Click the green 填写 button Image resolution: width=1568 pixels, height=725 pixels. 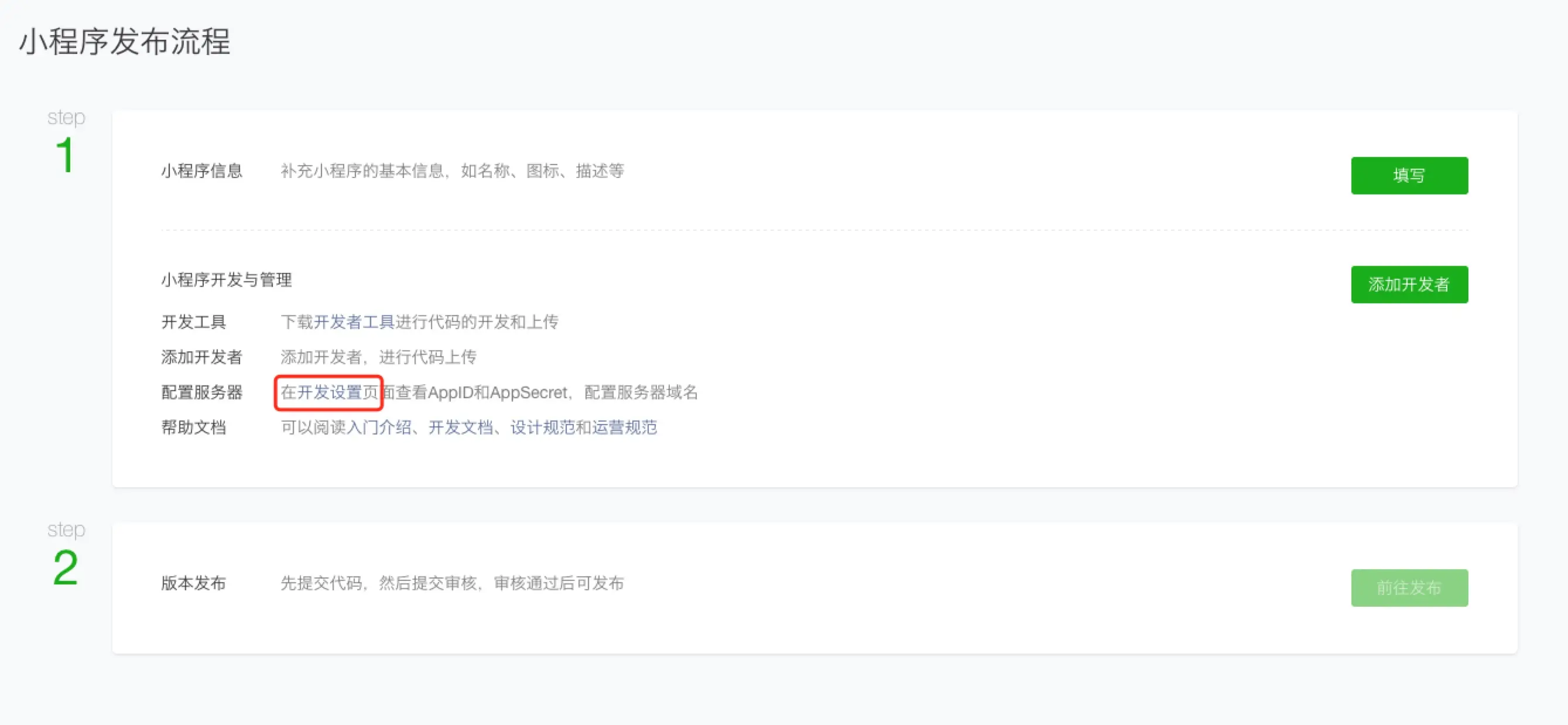coord(1409,175)
